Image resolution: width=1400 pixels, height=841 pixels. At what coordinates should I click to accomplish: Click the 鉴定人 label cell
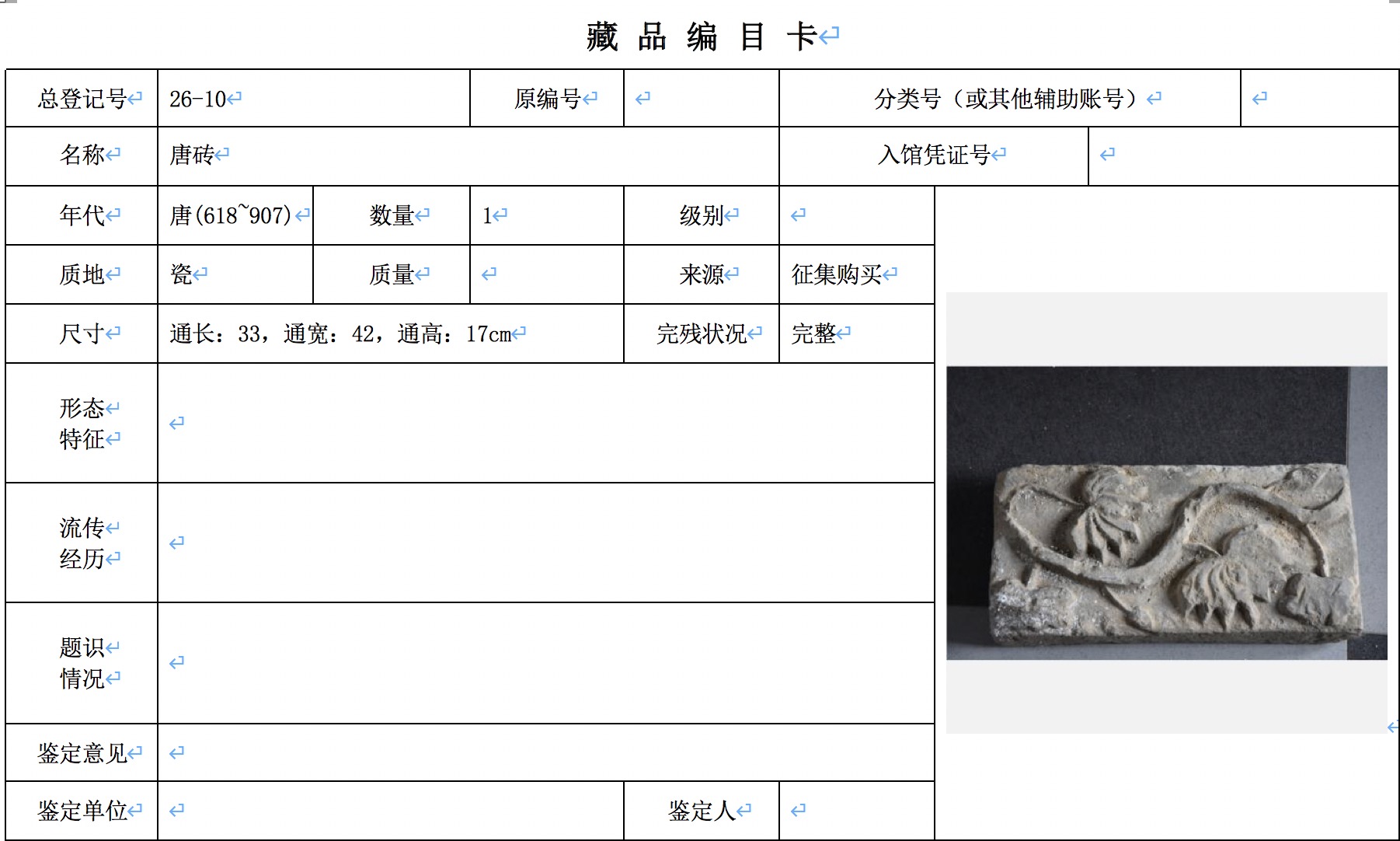point(702,811)
